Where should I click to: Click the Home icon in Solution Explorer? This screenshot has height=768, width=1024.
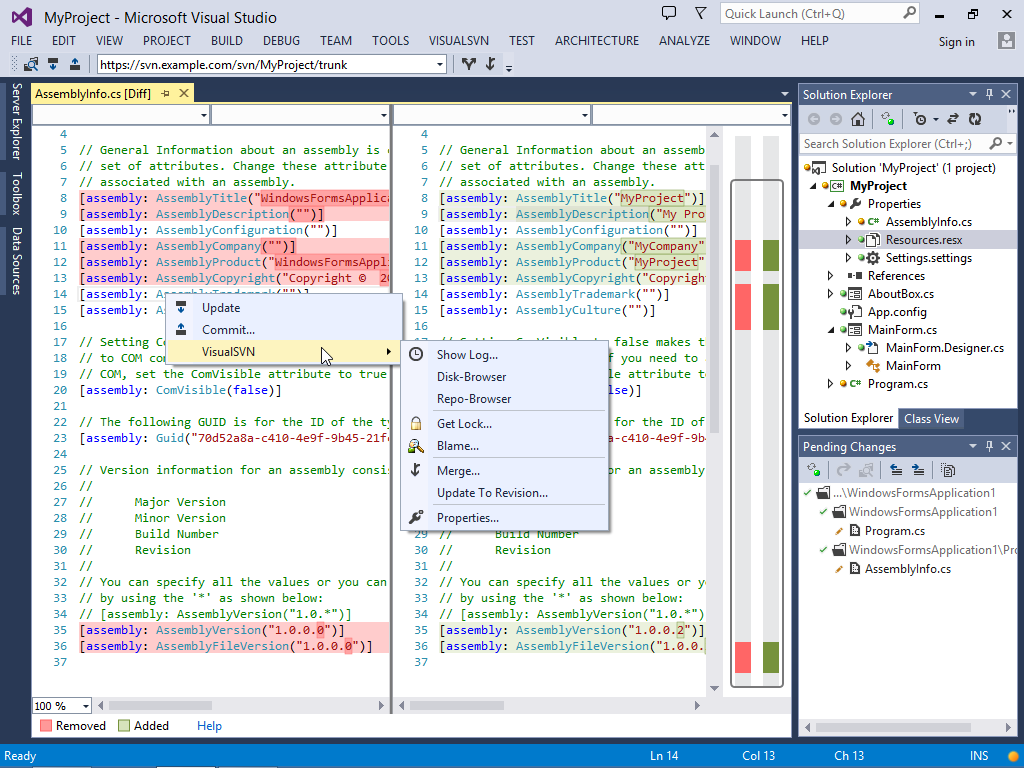(857, 119)
